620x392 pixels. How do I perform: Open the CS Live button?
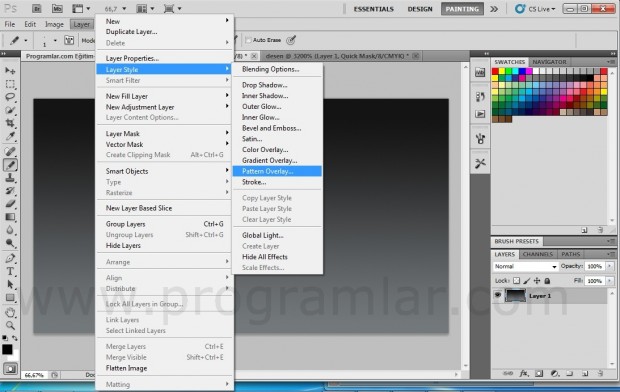[535, 9]
